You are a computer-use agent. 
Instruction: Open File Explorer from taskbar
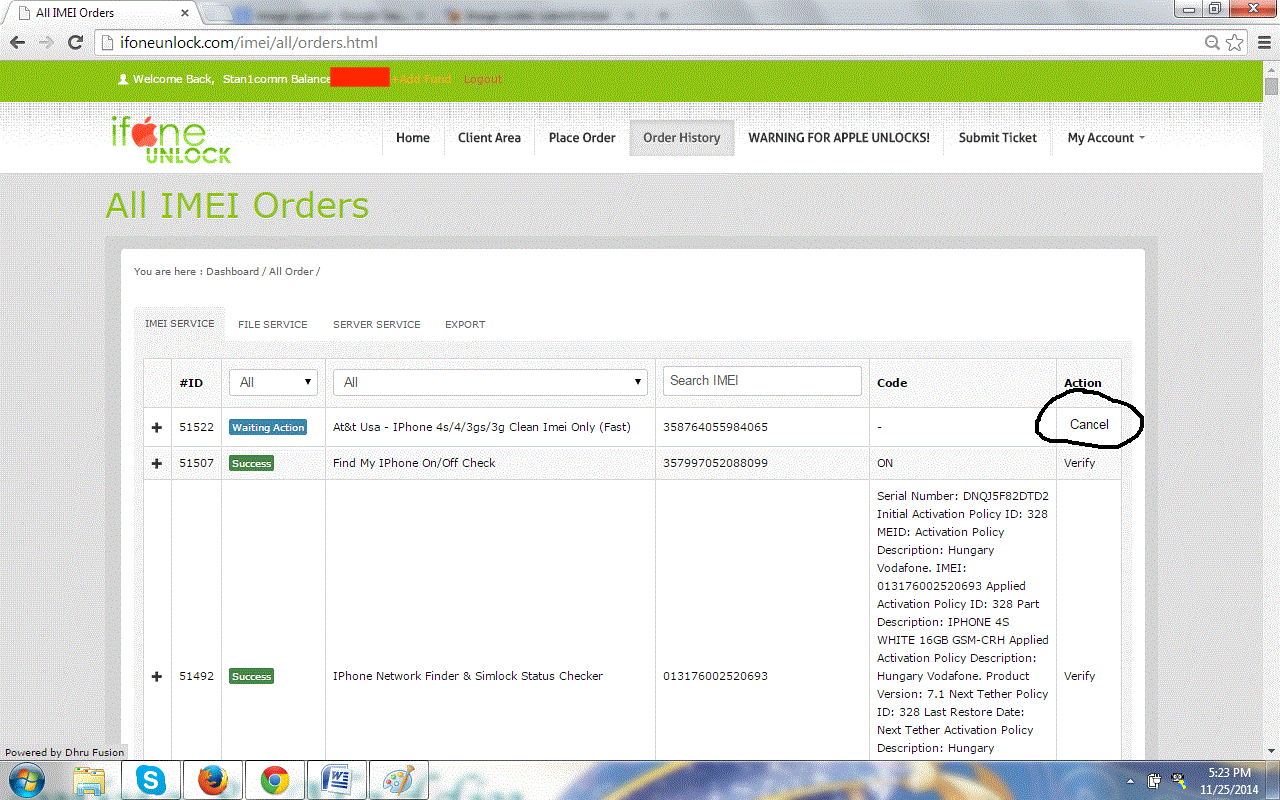tap(89, 779)
